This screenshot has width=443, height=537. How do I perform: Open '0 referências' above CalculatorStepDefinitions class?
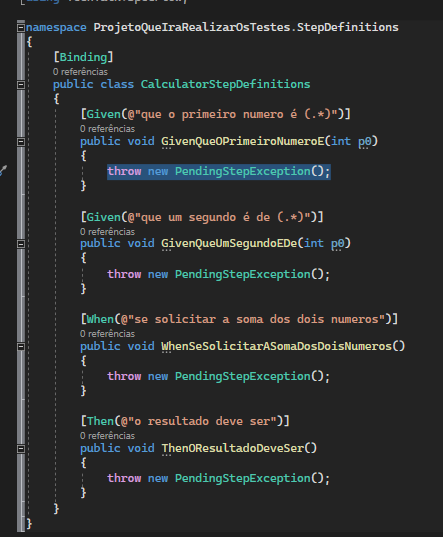[80, 72]
